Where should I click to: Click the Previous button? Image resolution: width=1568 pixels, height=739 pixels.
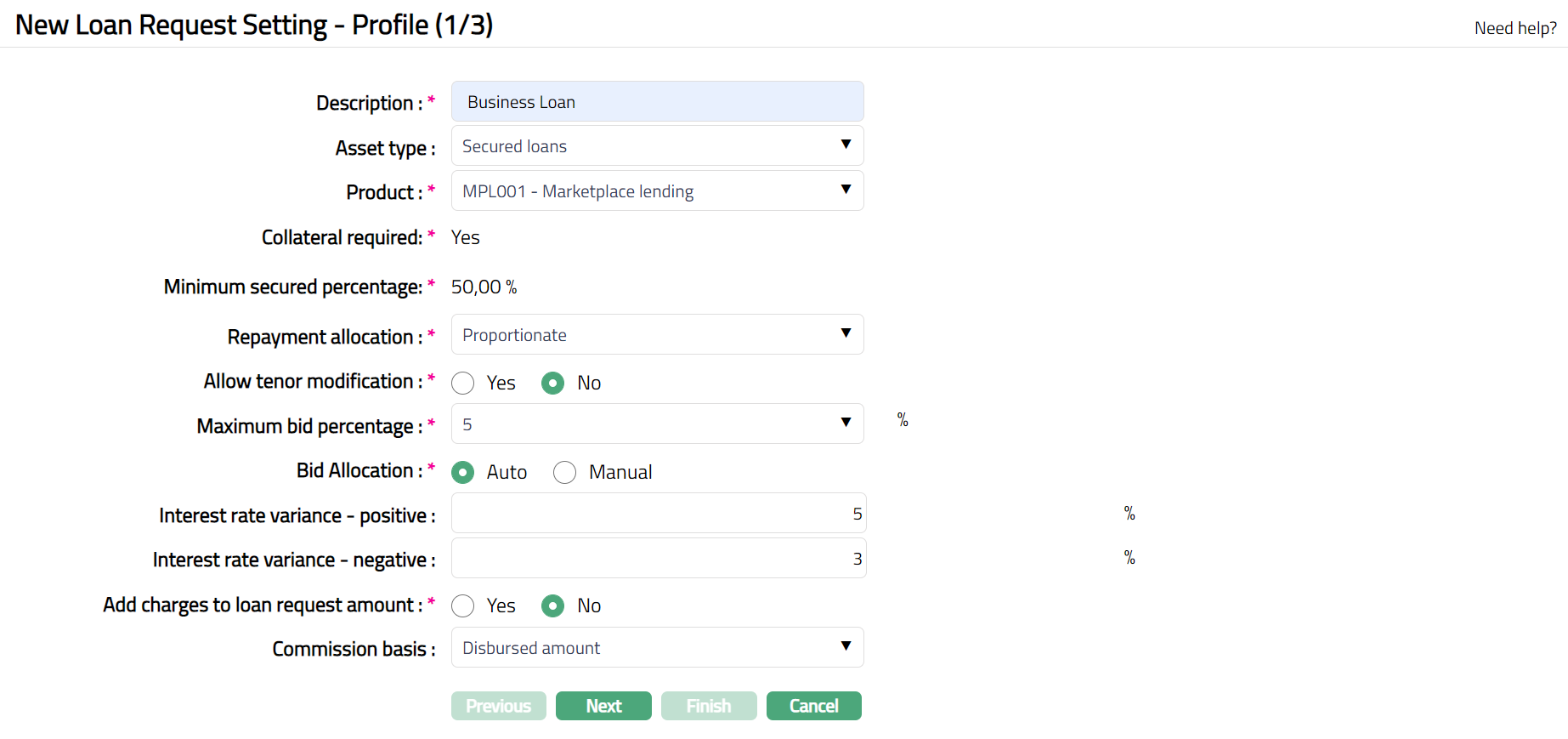coord(499,706)
